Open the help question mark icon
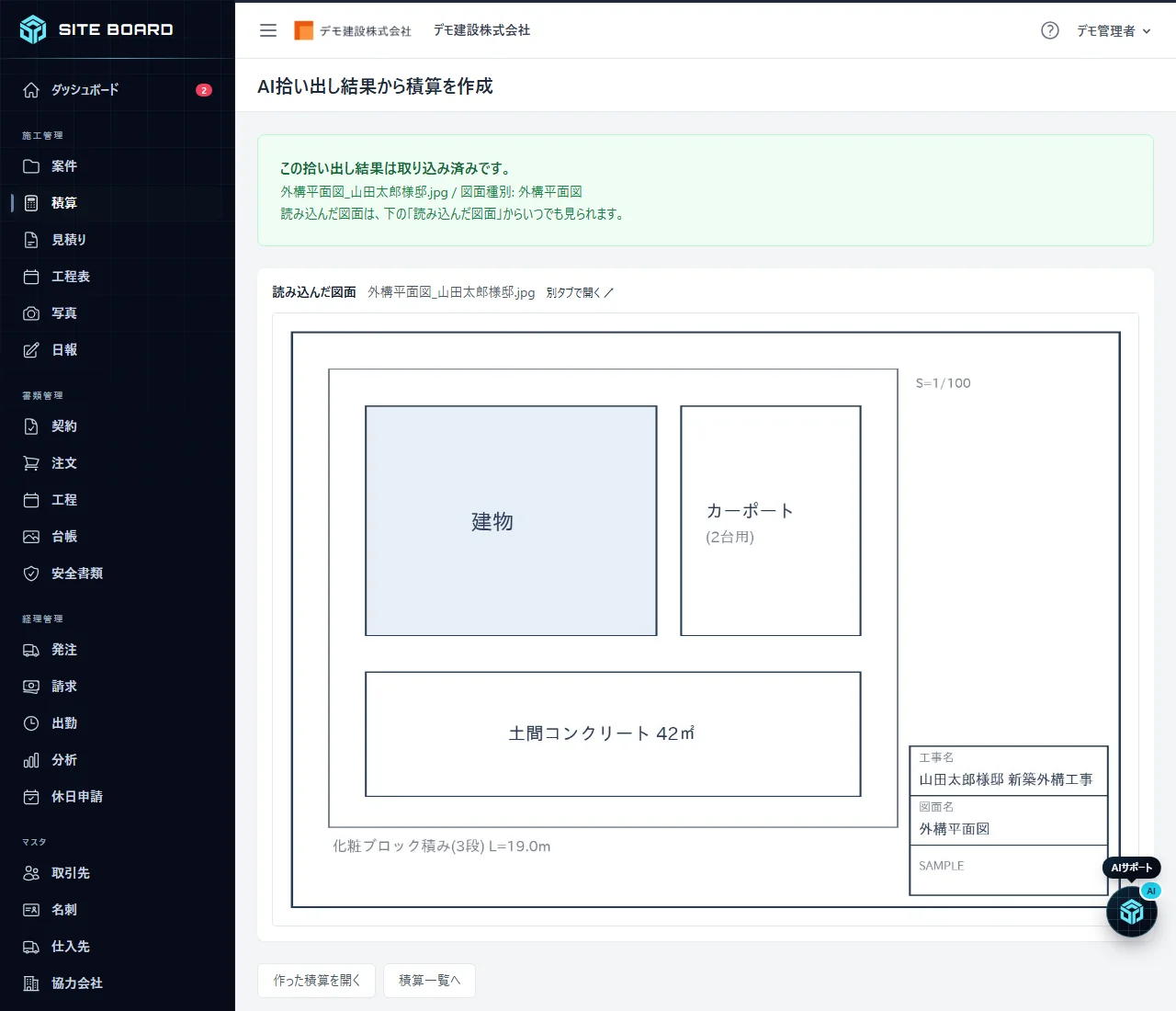This screenshot has width=1176, height=1011. click(x=1050, y=30)
